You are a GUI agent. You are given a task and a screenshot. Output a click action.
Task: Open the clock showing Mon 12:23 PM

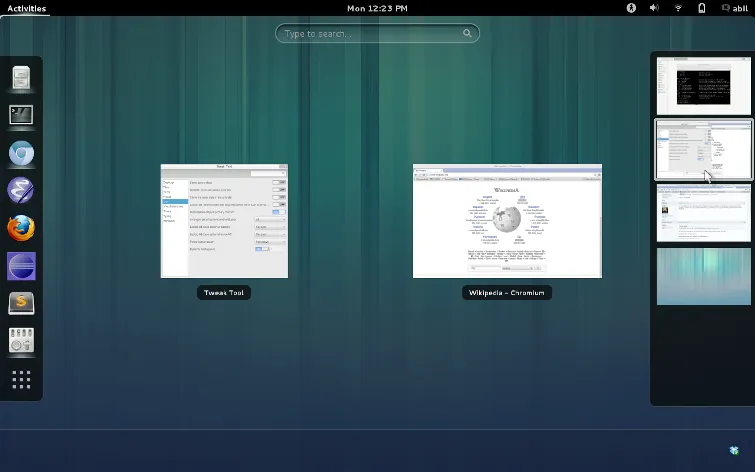tap(377, 8)
